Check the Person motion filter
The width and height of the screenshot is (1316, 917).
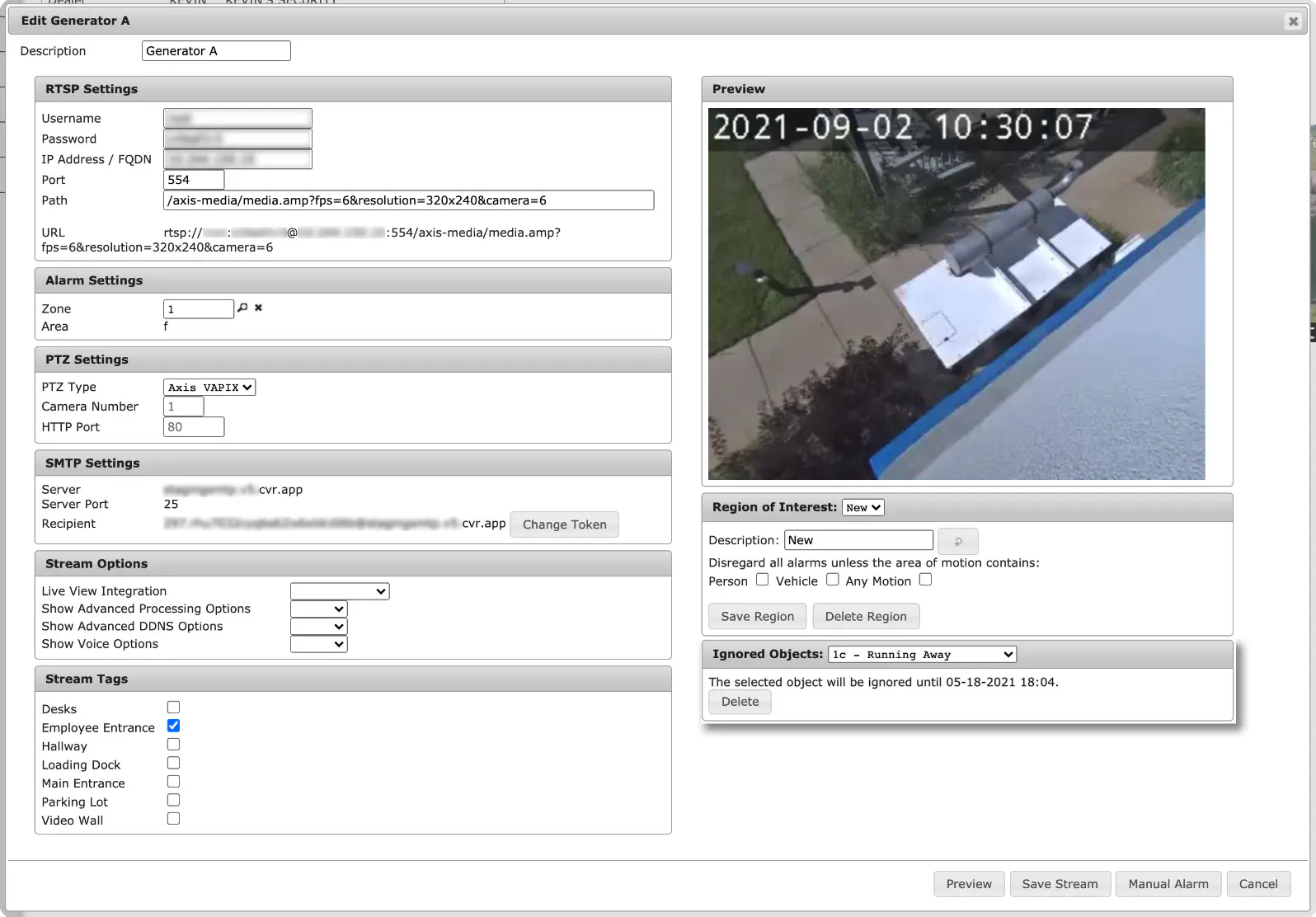[762, 580]
